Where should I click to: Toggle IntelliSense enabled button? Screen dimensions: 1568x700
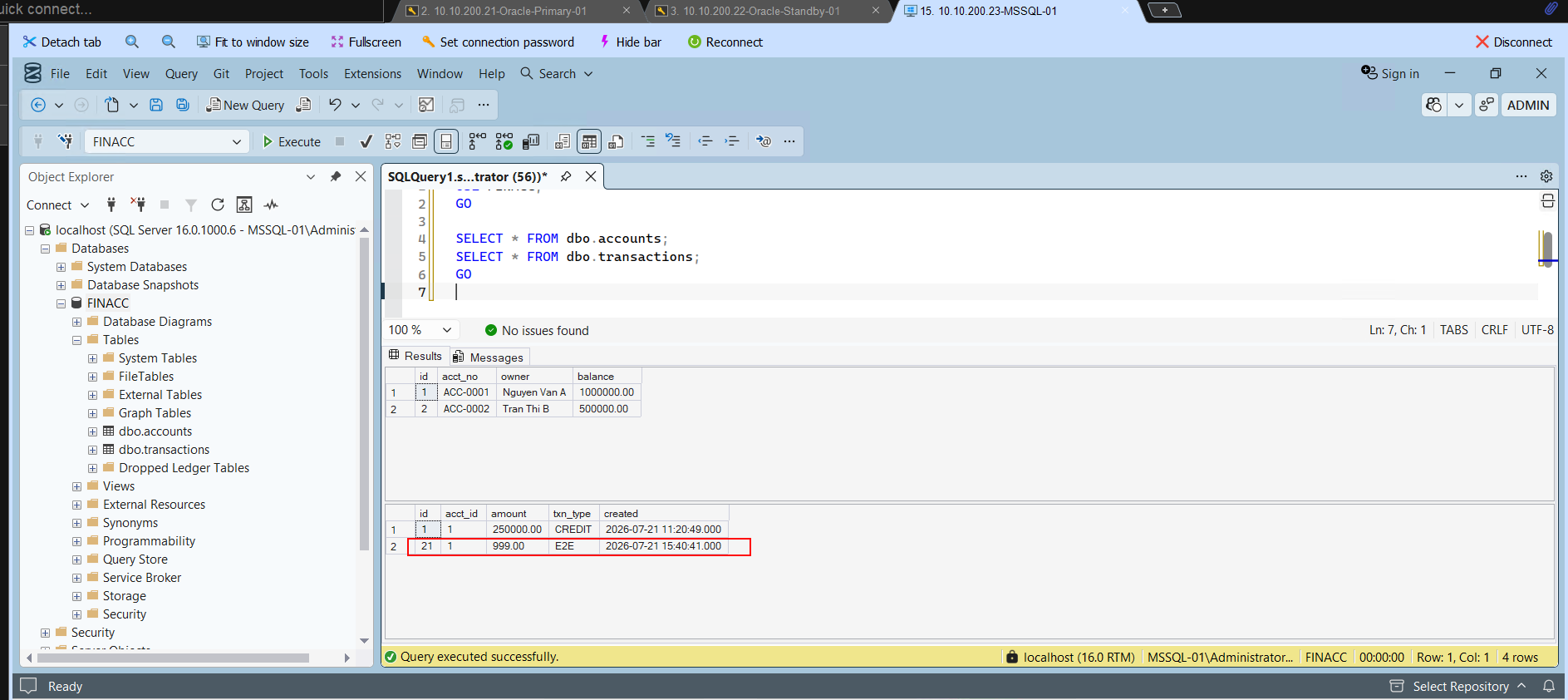446,141
